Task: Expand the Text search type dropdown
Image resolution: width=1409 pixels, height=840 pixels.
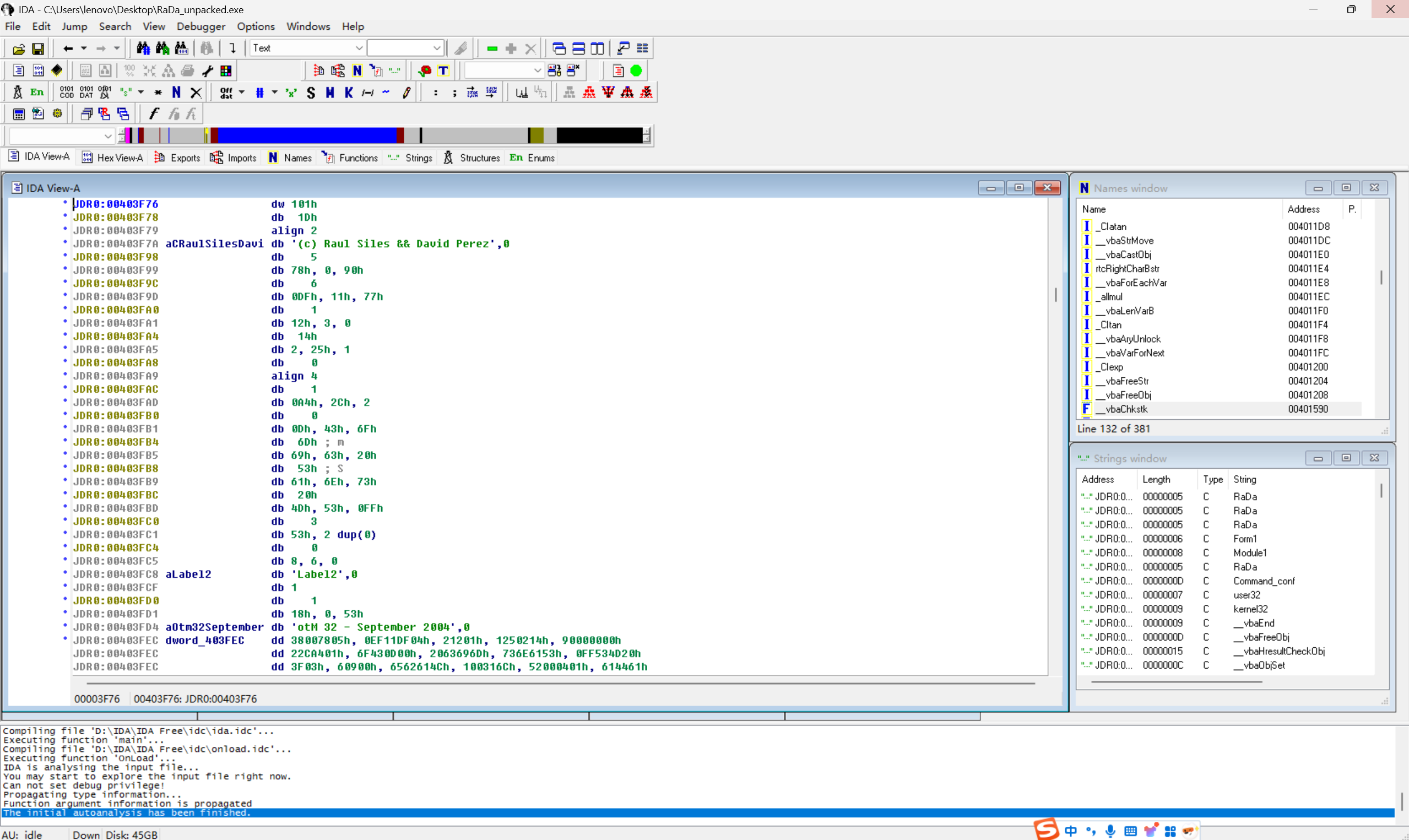Action: pyautogui.click(x=359, y=48)
